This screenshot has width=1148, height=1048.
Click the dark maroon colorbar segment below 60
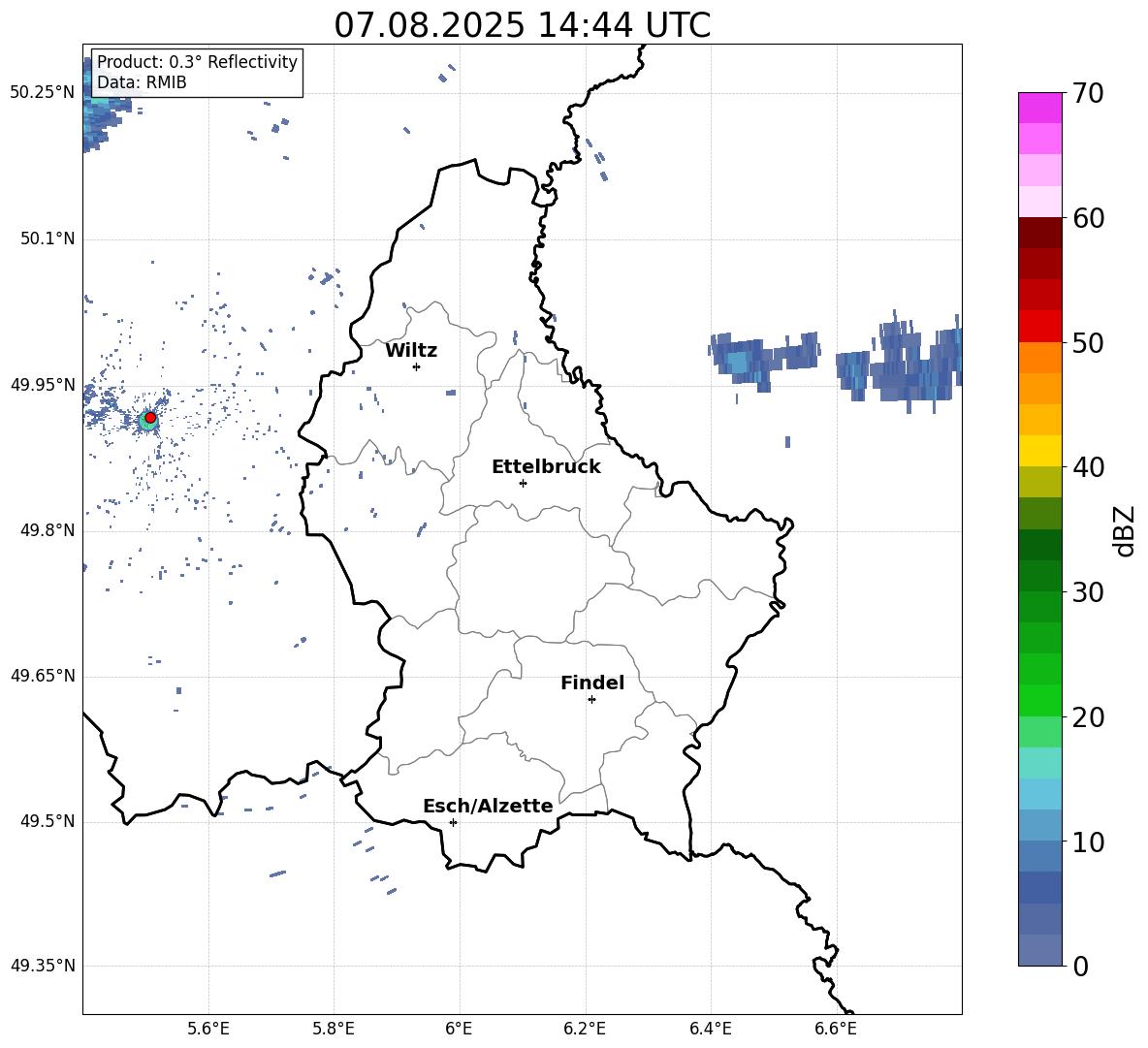1039,232
